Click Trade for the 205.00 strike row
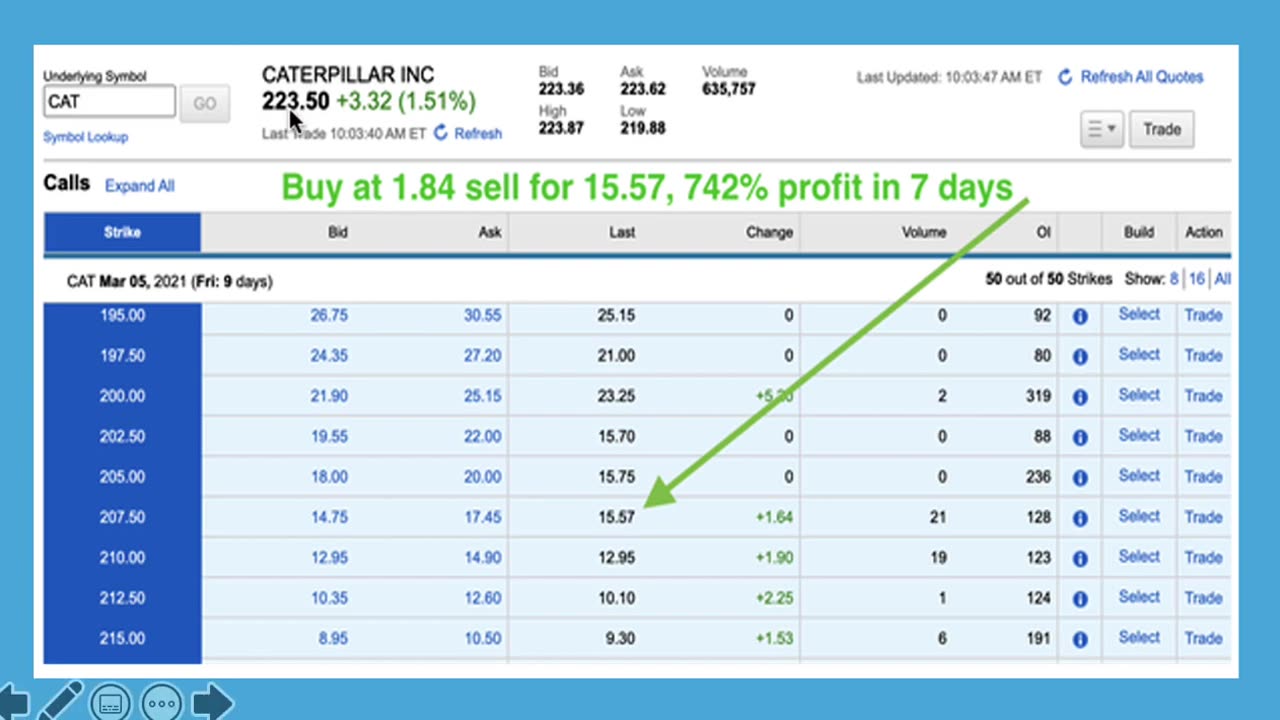Image resolution: width=1280 pixels, height=720 pixels. point(1203,476)
